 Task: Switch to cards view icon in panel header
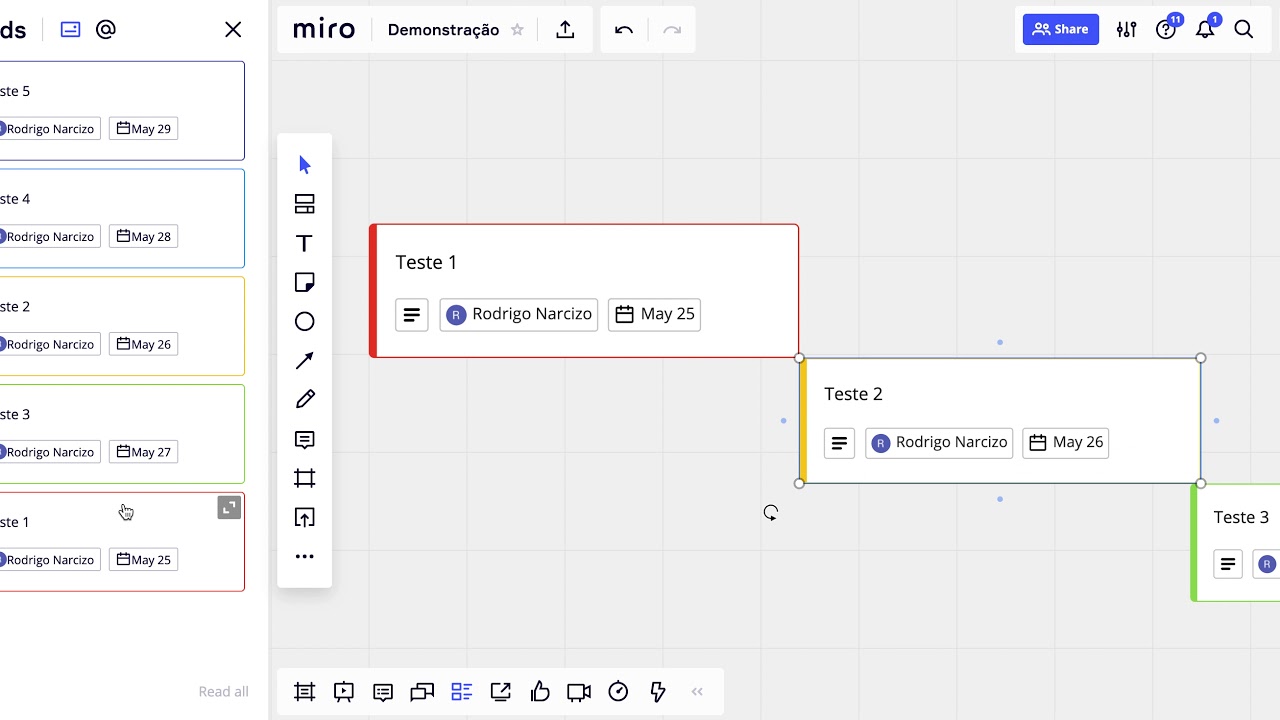[x=70, y=30]
